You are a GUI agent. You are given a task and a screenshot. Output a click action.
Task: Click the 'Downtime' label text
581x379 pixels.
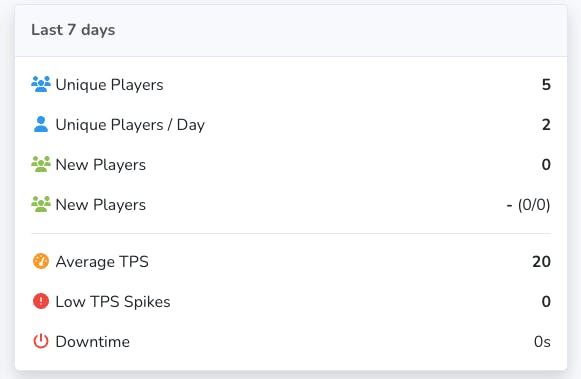tap(93, 342)
